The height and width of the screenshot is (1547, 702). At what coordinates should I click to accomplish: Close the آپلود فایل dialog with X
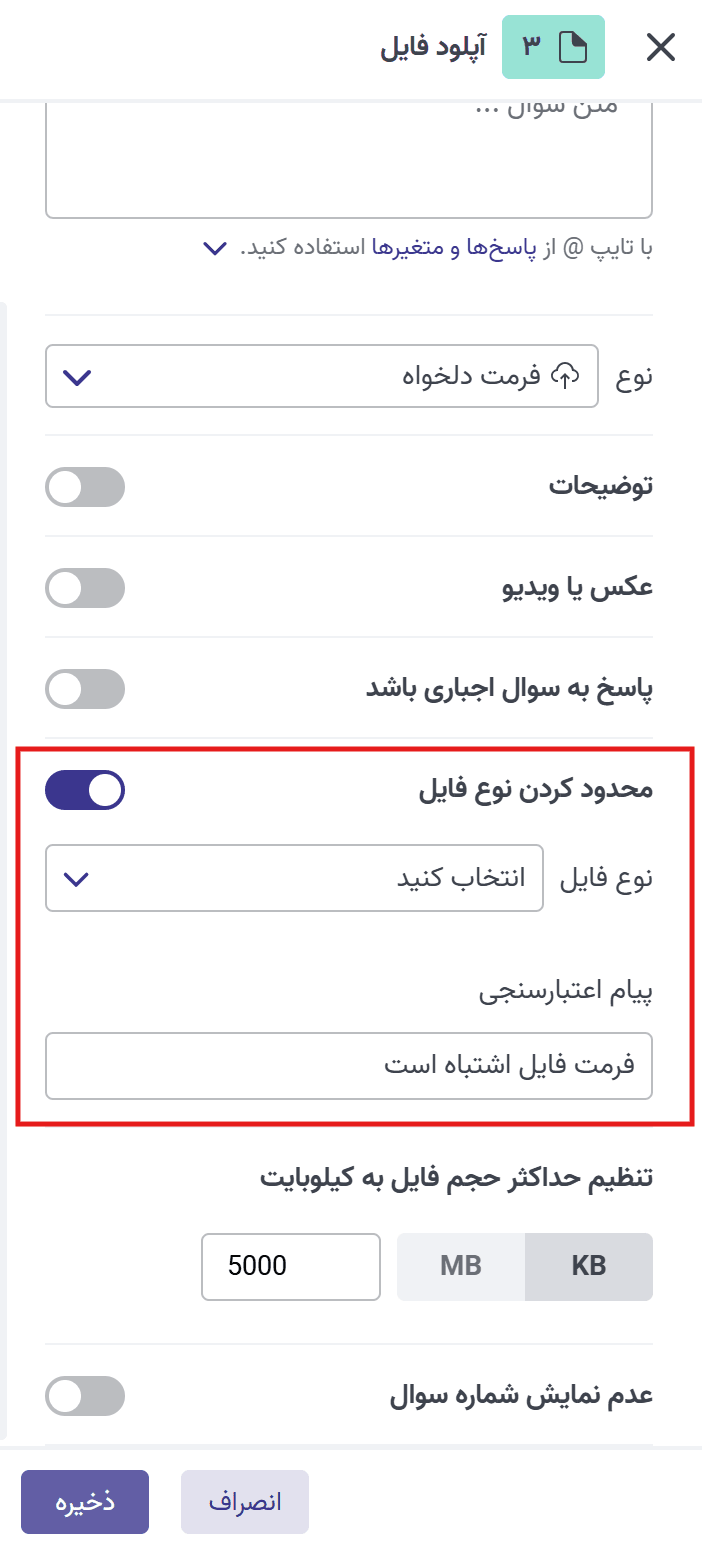[x=661, y=47]
